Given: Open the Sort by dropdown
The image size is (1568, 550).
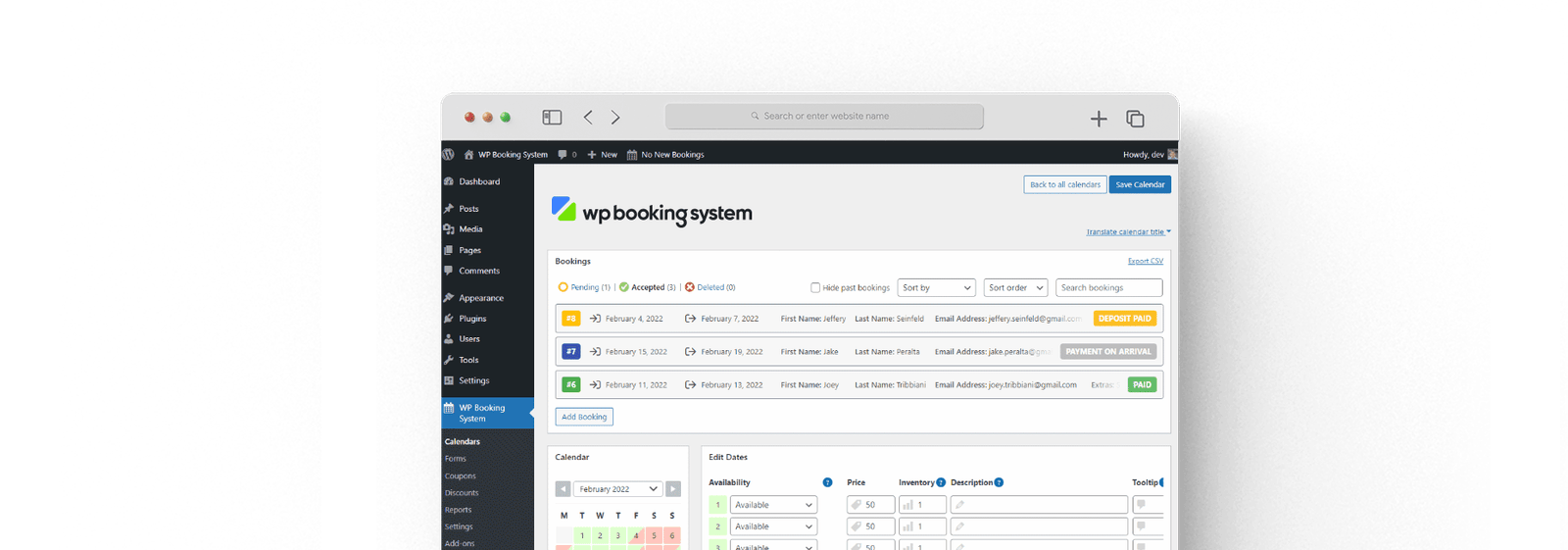Looking at the screenshot, I should coord(936,288).
